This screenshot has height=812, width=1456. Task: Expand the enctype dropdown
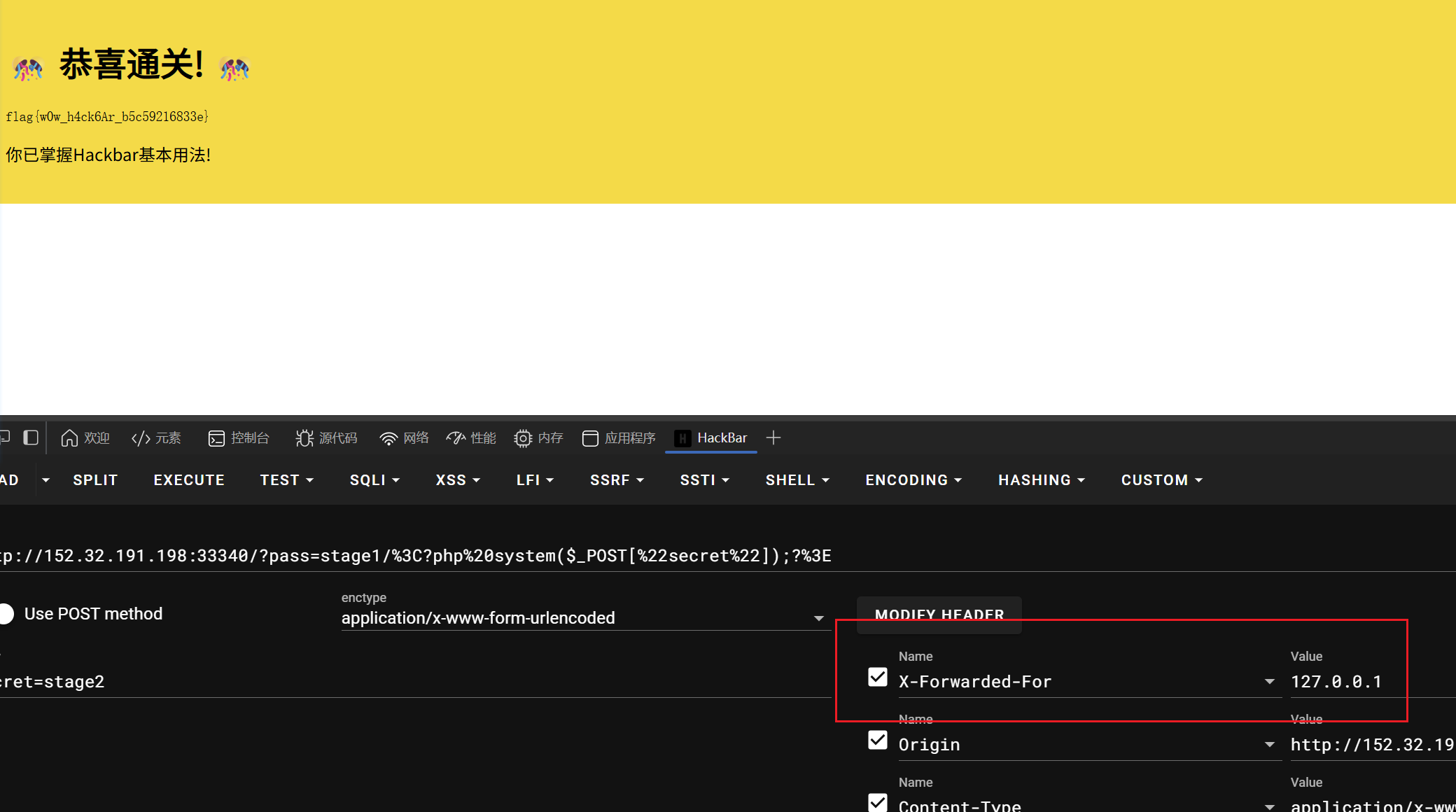pyautogui.click(x=818, y=618)
